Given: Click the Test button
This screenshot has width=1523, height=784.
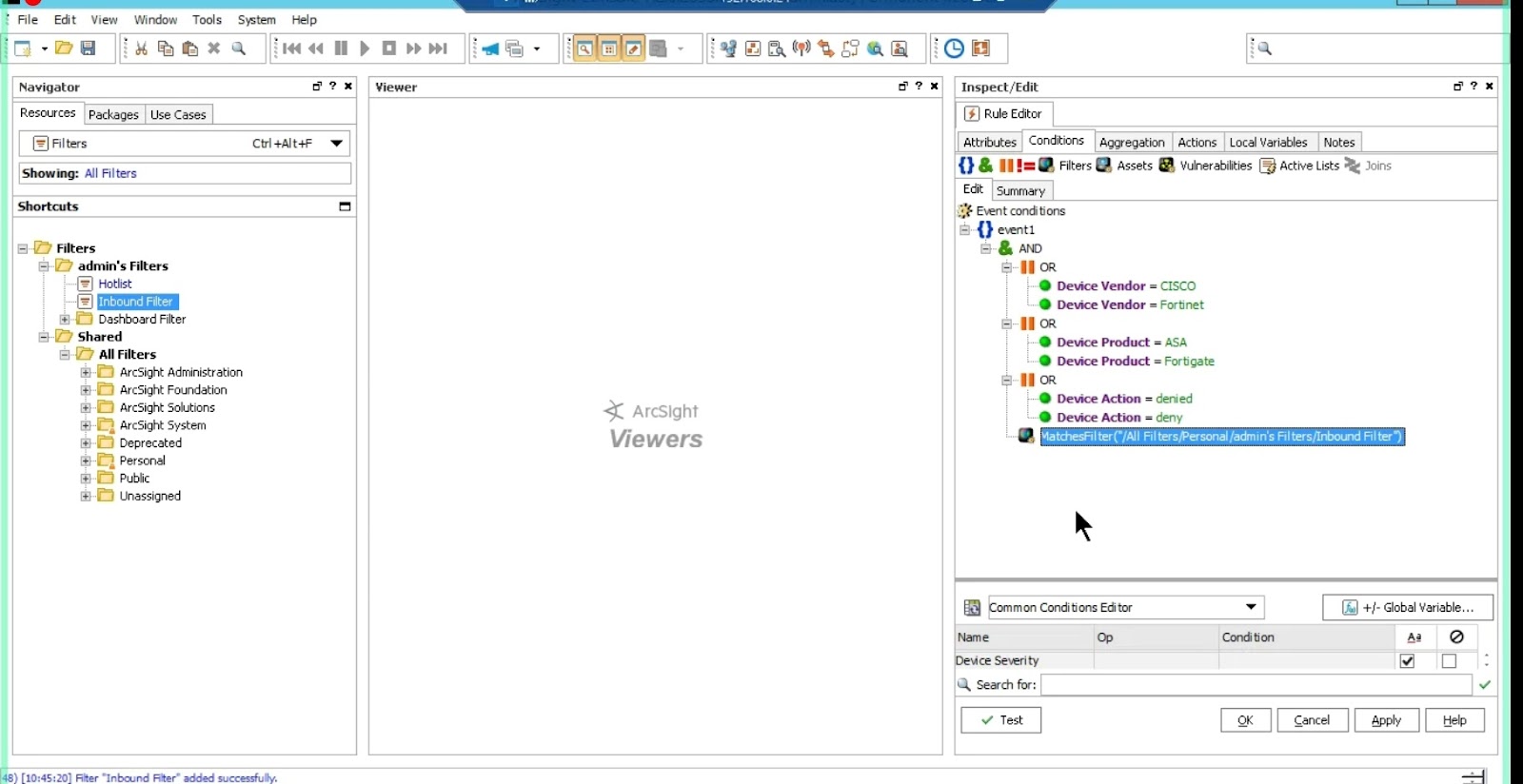Looking at the screenshot, I should click(x=1001, y=720).
